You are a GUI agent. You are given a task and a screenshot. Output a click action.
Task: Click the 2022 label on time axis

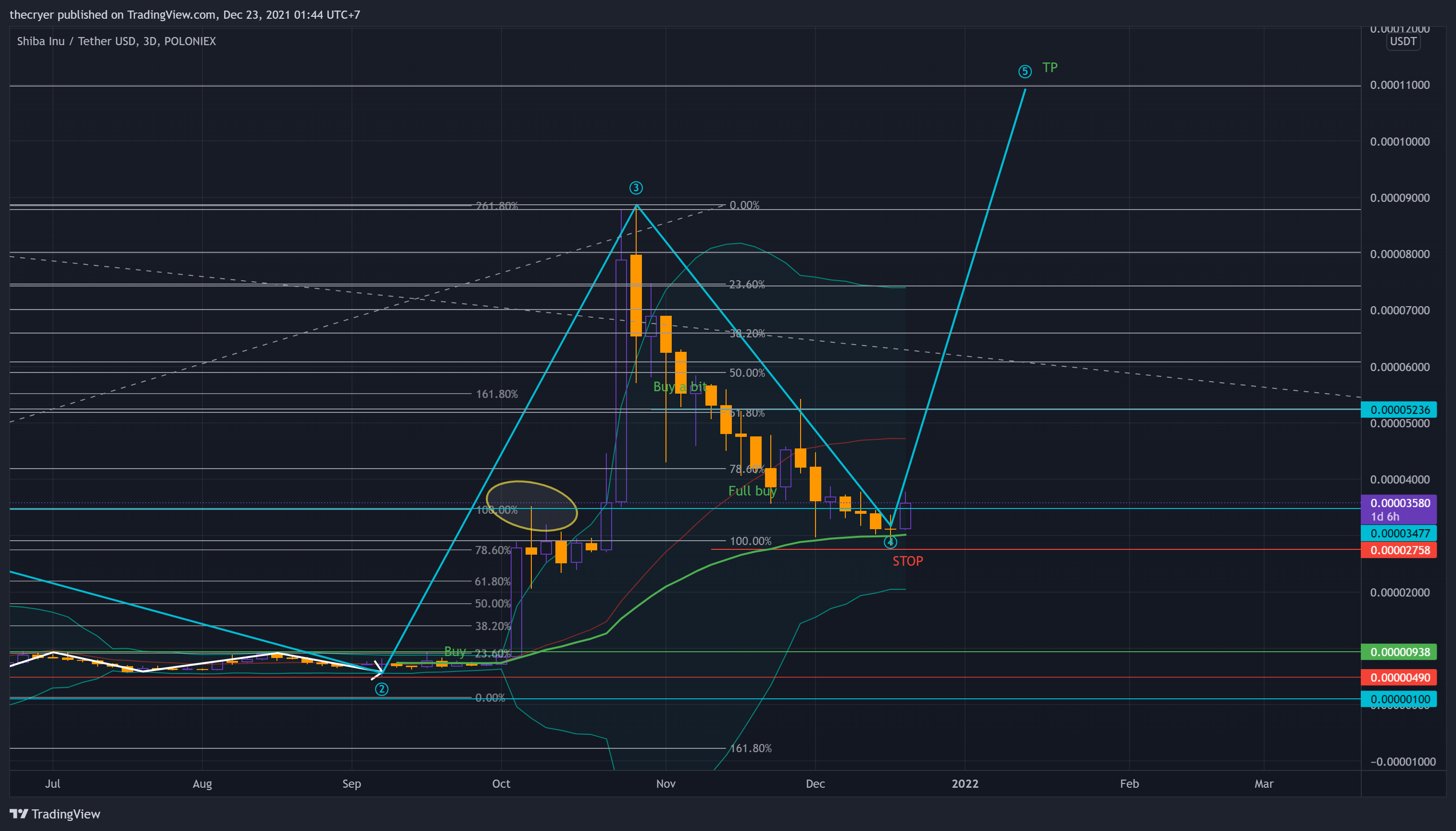click(965, 783)
